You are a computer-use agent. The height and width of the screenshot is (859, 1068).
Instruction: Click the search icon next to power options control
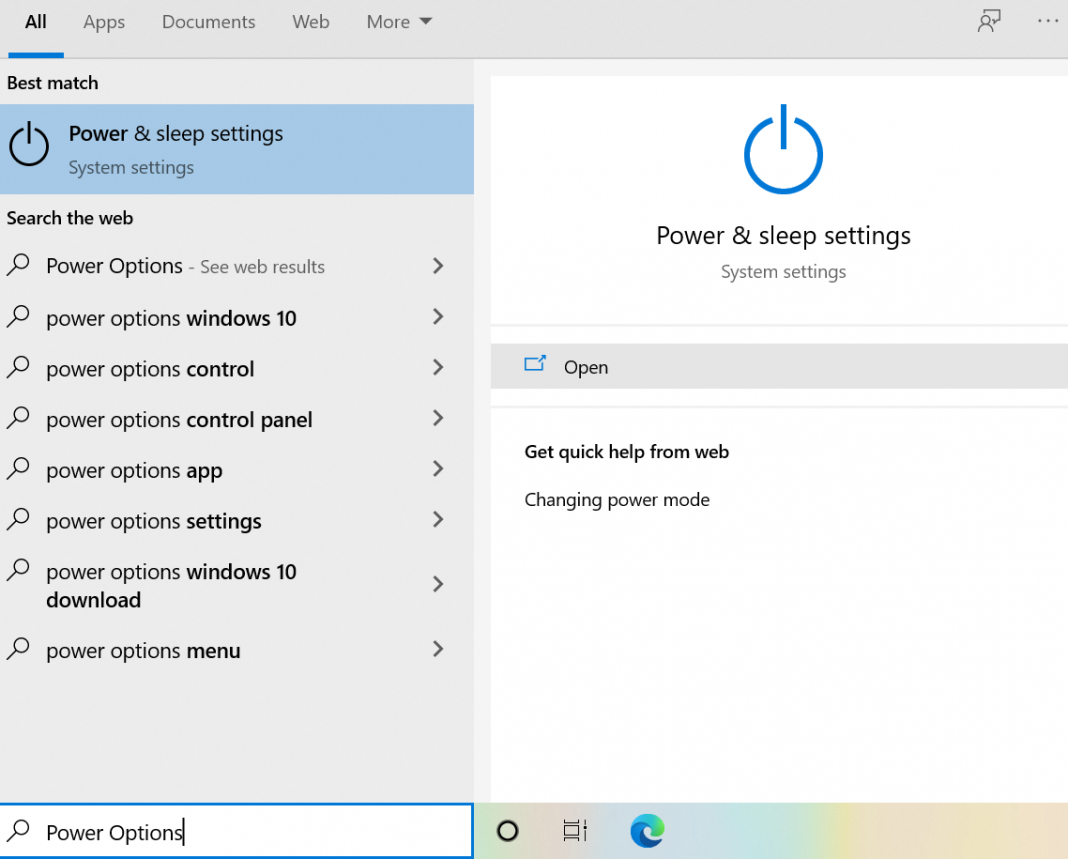pyautogui.click(x=19, y=369)
